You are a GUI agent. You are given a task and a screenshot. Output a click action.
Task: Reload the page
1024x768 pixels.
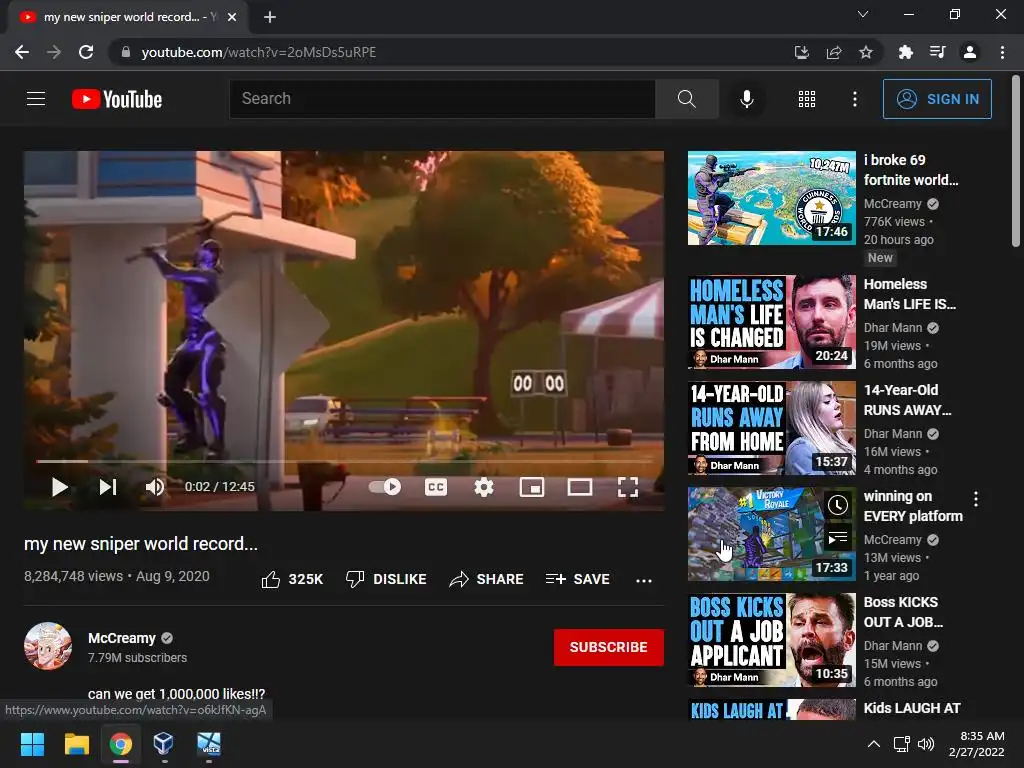tap(86, 52)
